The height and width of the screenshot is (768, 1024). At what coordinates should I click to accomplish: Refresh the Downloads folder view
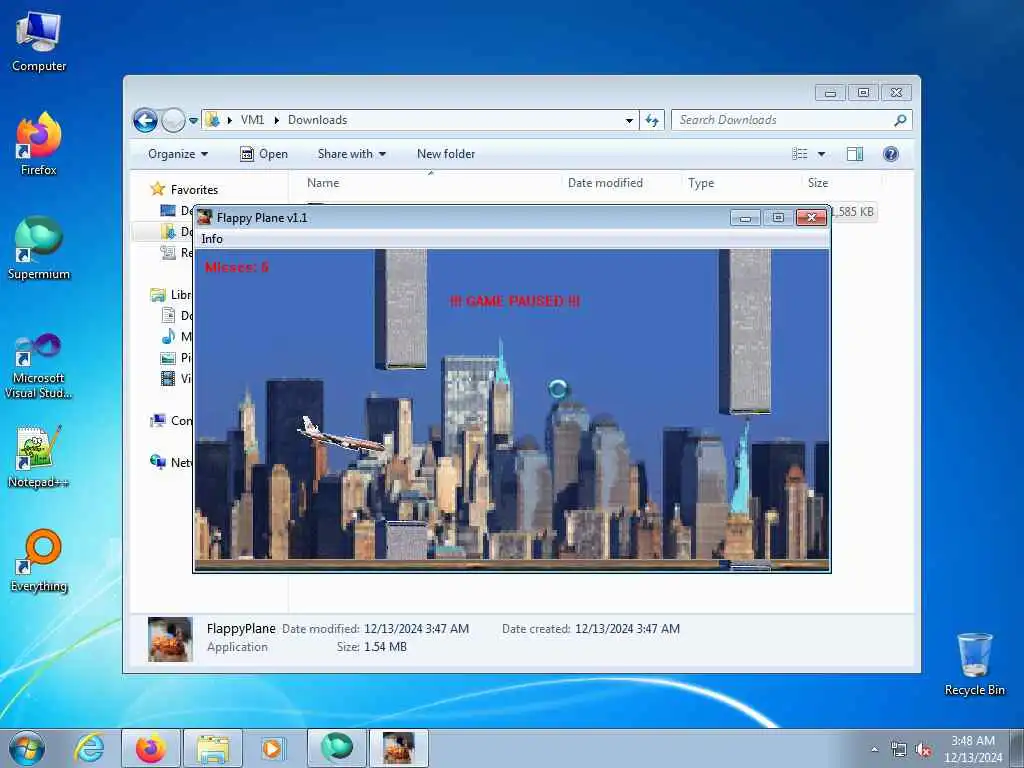pyautogui.click(x=652, y=120)
